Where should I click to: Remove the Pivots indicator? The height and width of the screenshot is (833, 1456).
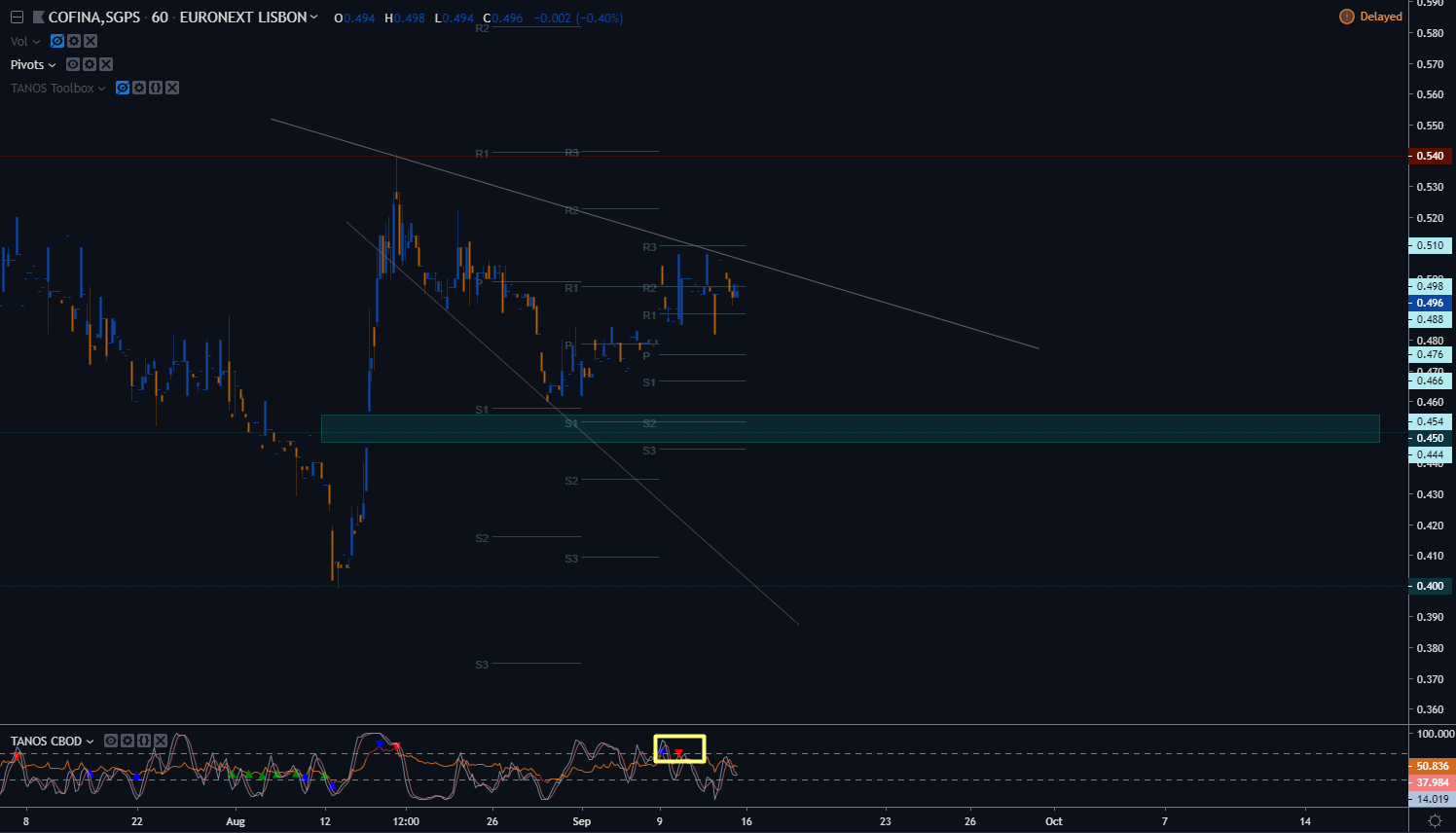[106, 64]
